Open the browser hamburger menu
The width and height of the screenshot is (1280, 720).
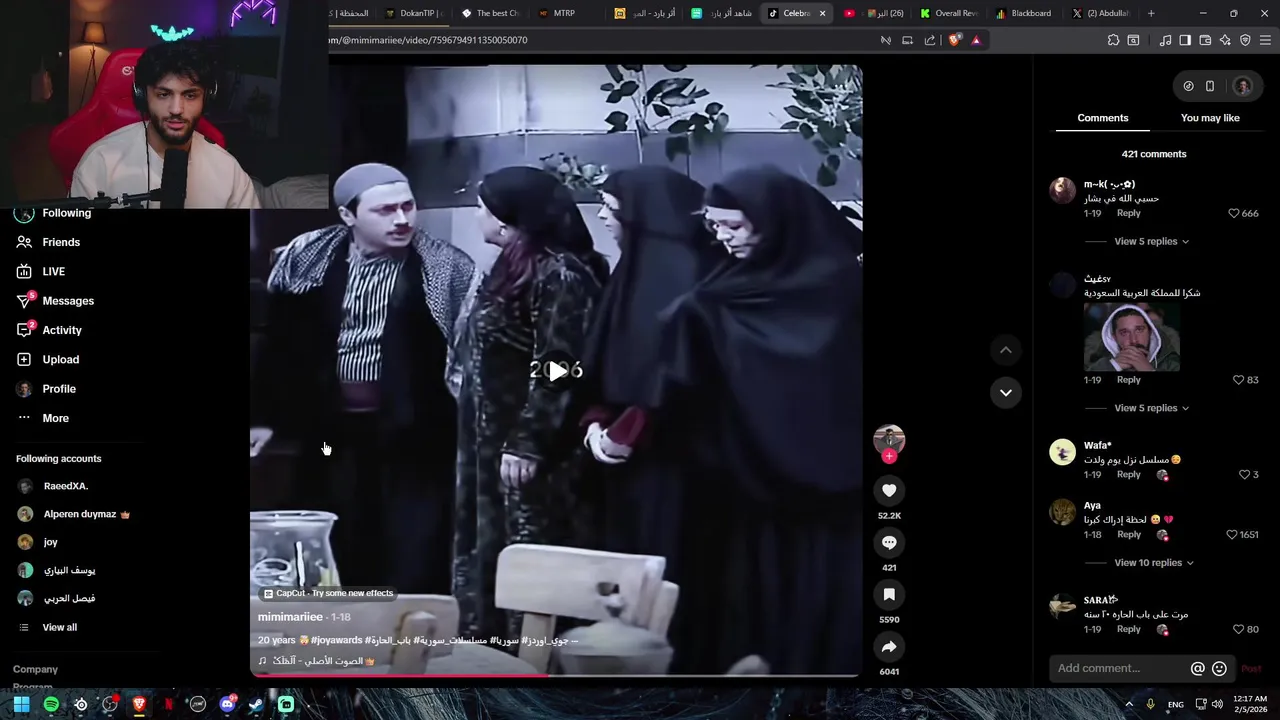coord(1266,40)
